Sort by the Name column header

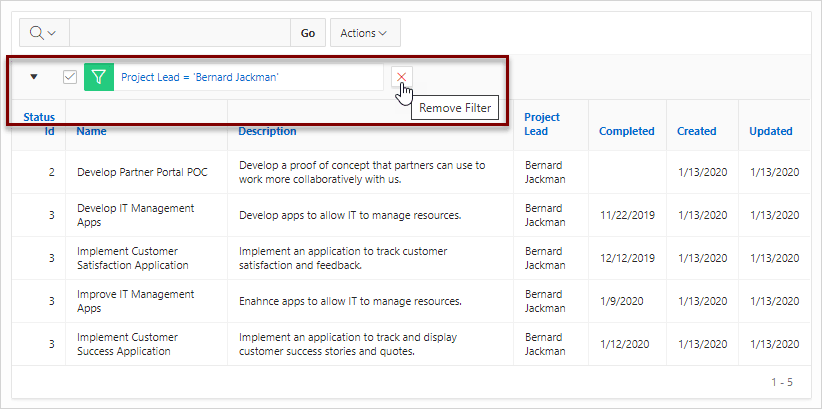[91, 131]
